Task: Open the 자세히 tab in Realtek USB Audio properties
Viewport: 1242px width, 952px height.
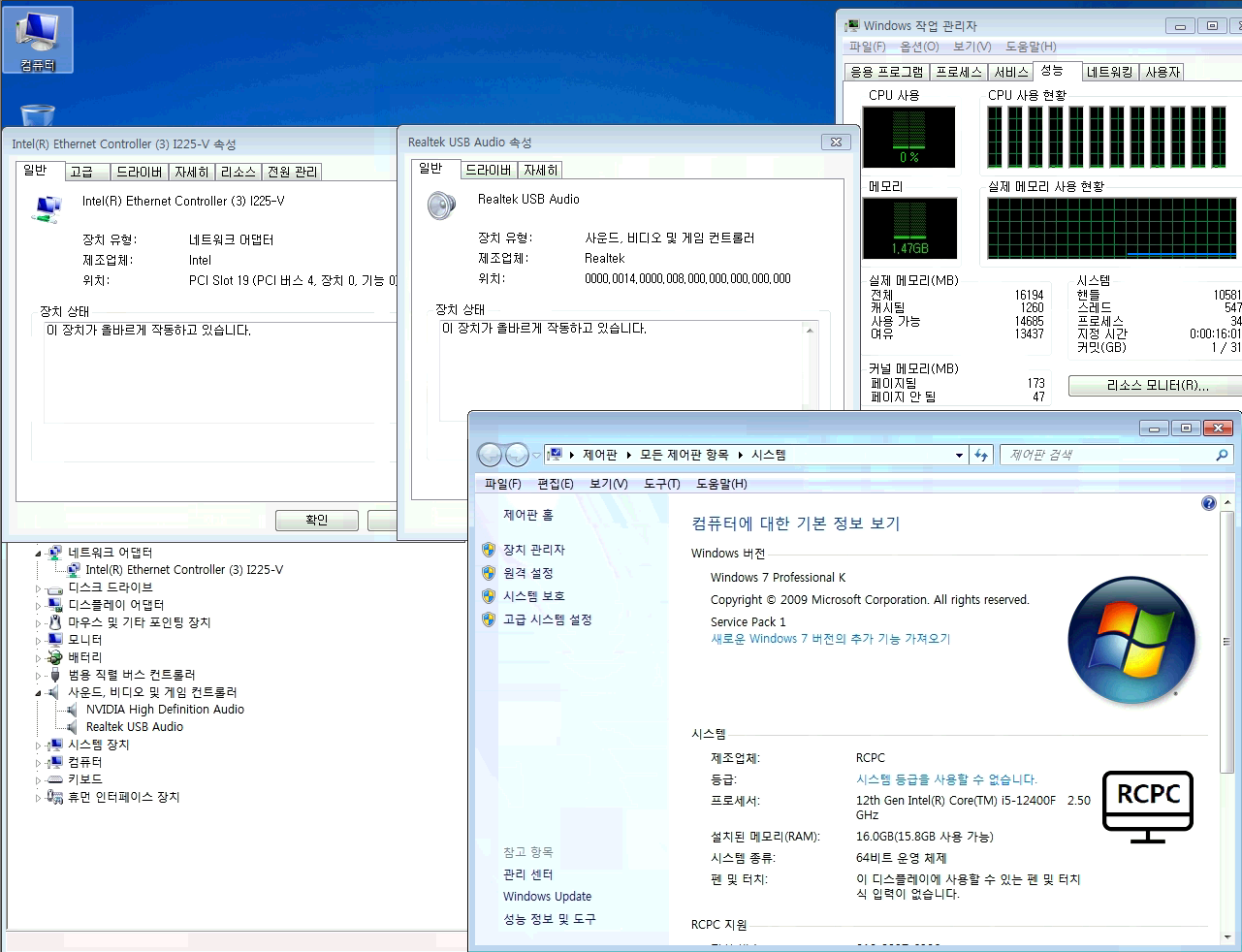Action: pos(540,170)
